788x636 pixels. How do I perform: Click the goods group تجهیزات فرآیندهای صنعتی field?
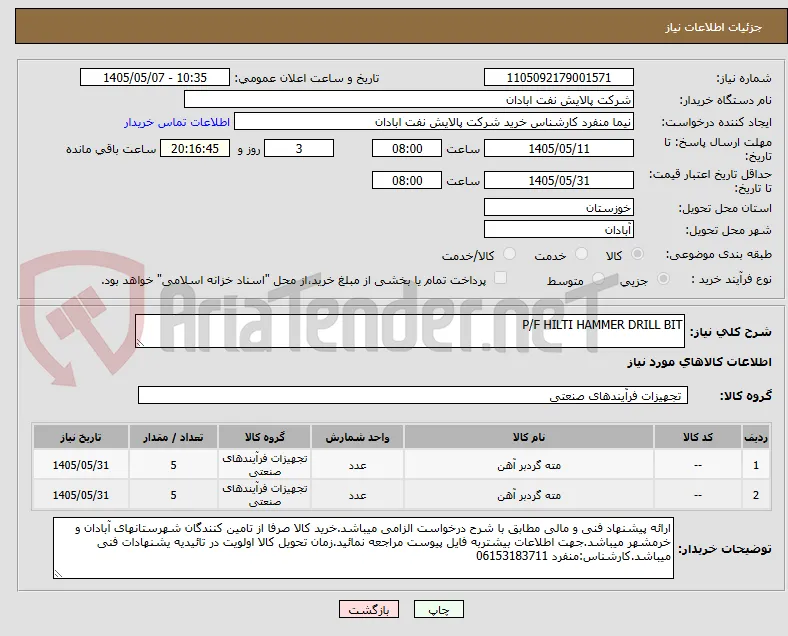point(413,395)
